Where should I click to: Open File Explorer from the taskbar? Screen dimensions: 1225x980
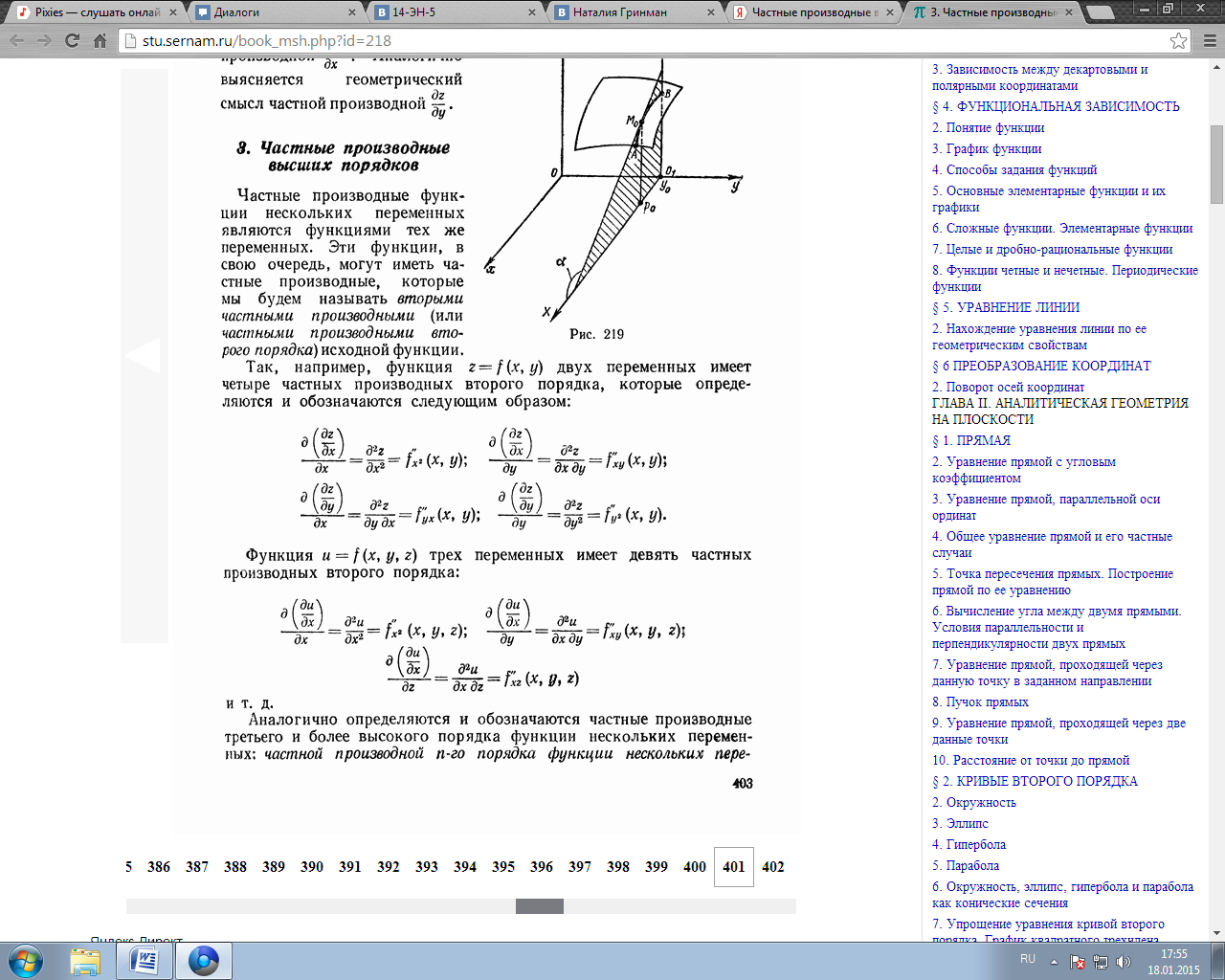pyautogui.click(x=85, y=961)
